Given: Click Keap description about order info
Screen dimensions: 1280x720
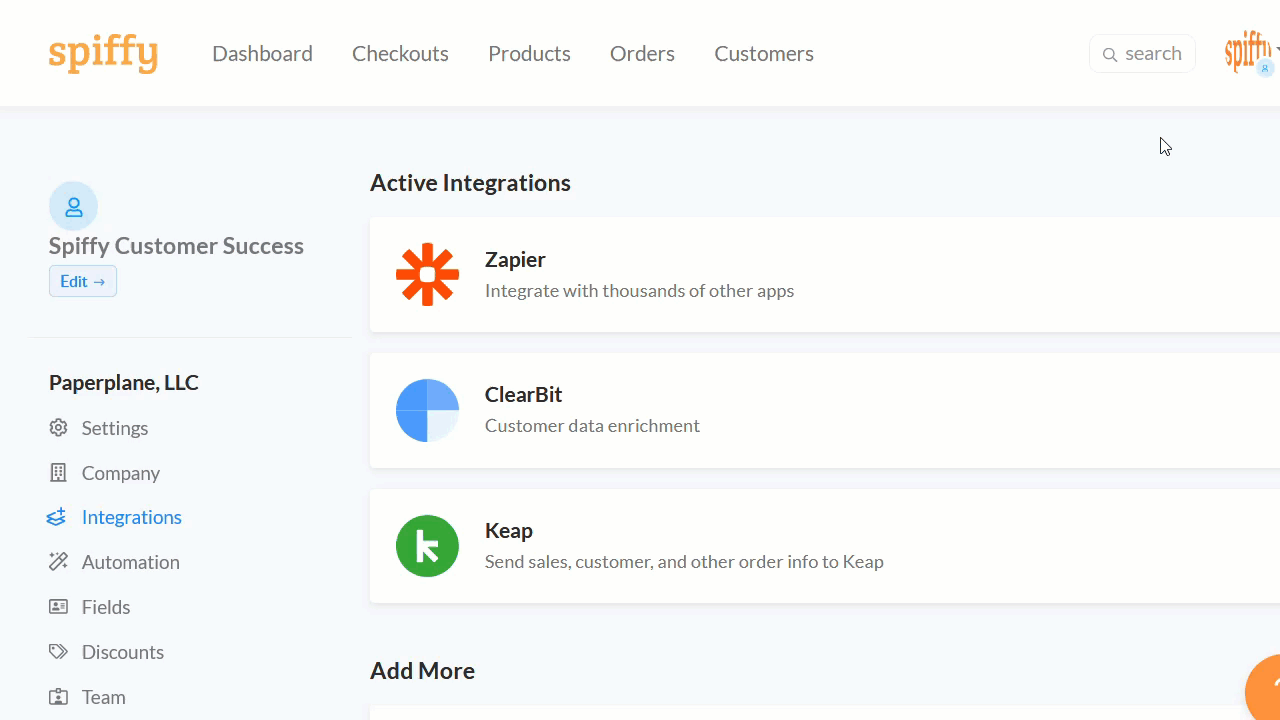Looking at the screenshot, I should (x=684, y=562).
